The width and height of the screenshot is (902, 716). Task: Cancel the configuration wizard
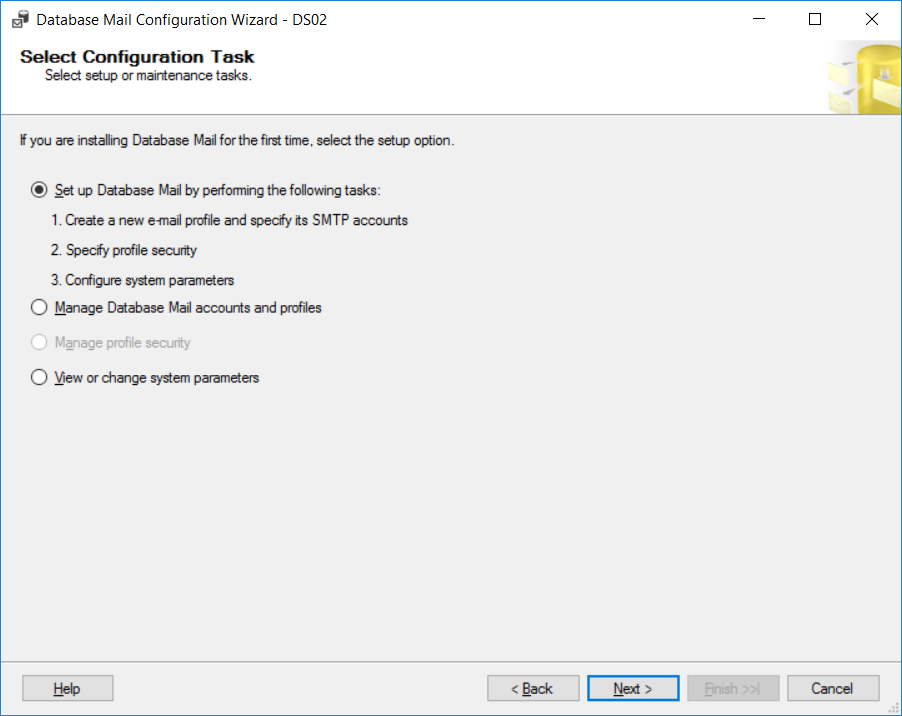[x=832, y=688]
